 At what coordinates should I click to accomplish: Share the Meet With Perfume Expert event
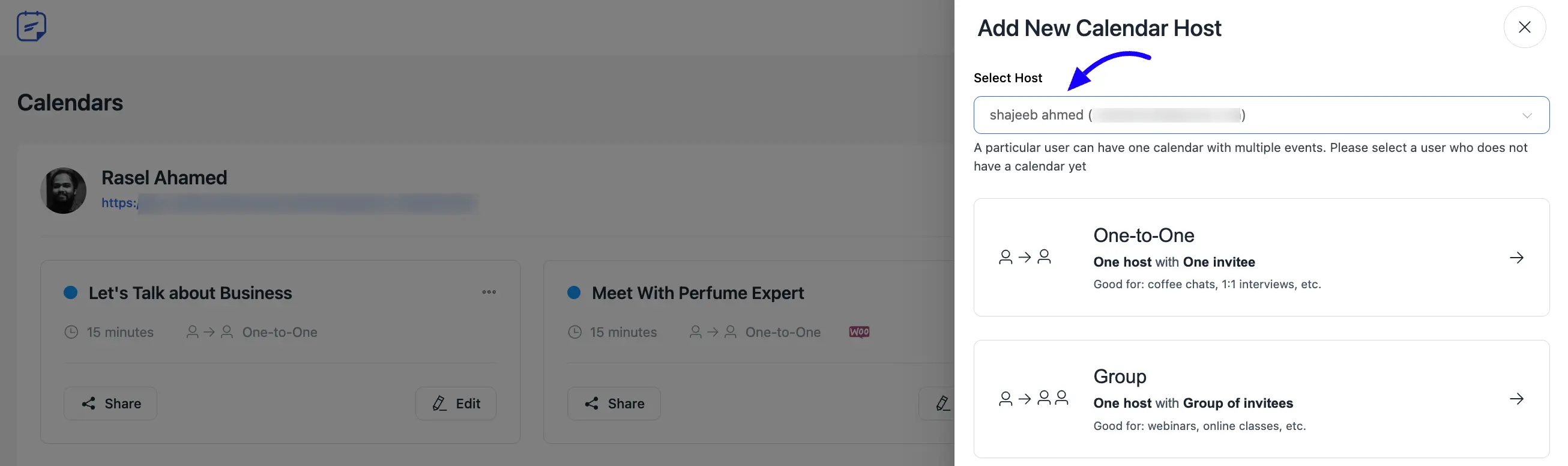click(x=614, y=404)
